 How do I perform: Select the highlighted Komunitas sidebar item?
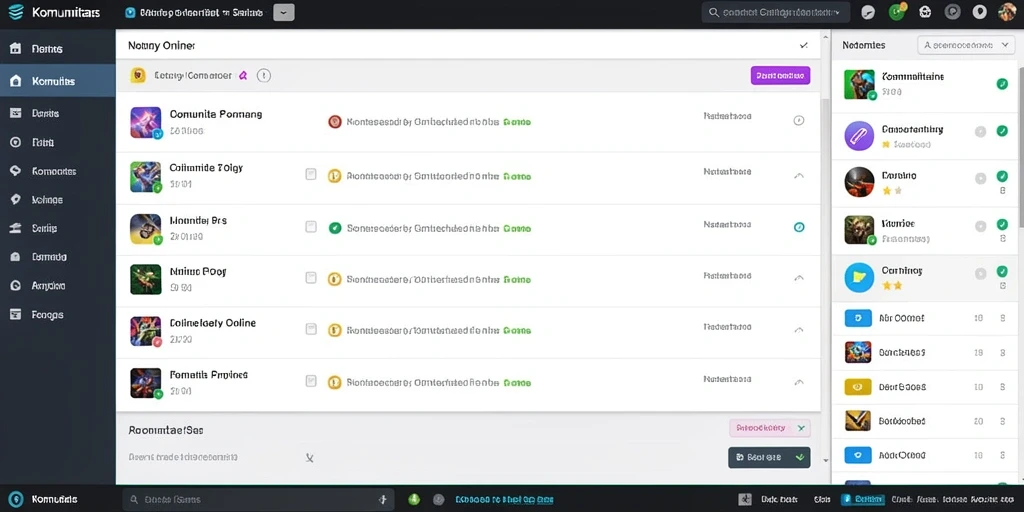(x=57, y=82)
